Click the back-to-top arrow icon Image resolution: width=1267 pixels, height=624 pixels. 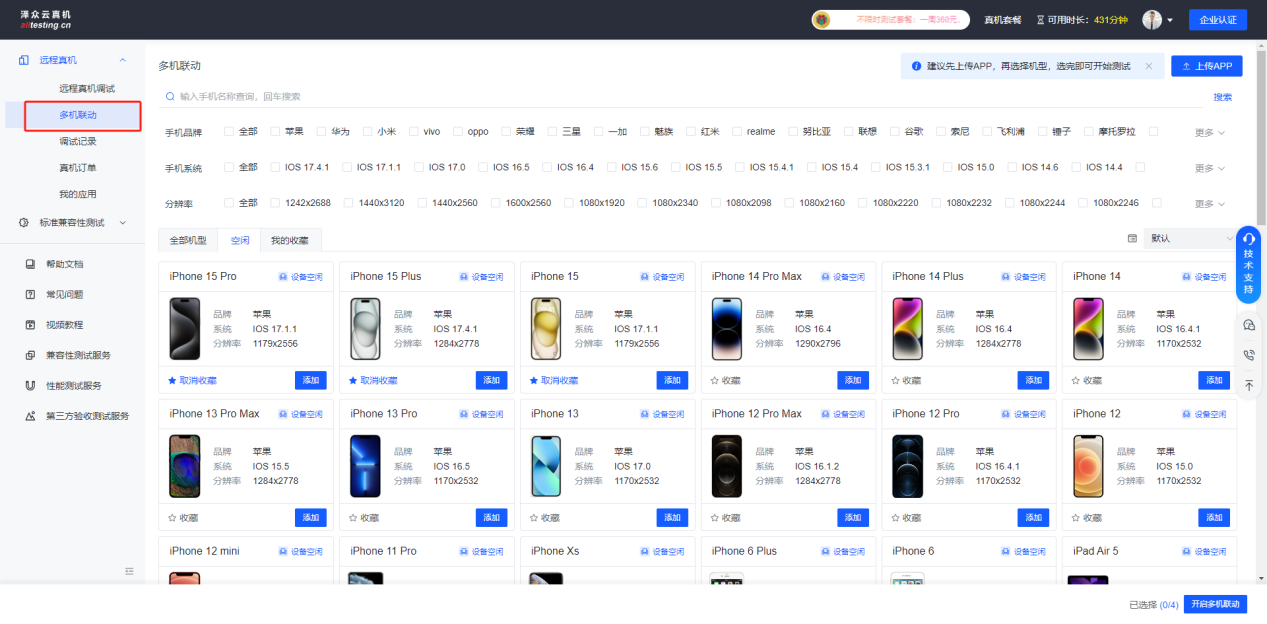[1248, 385]
